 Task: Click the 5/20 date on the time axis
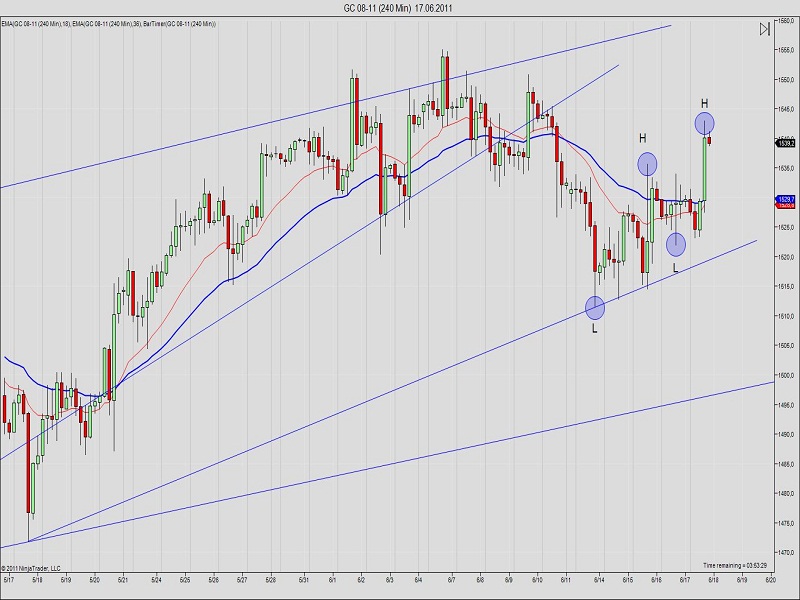94,580
